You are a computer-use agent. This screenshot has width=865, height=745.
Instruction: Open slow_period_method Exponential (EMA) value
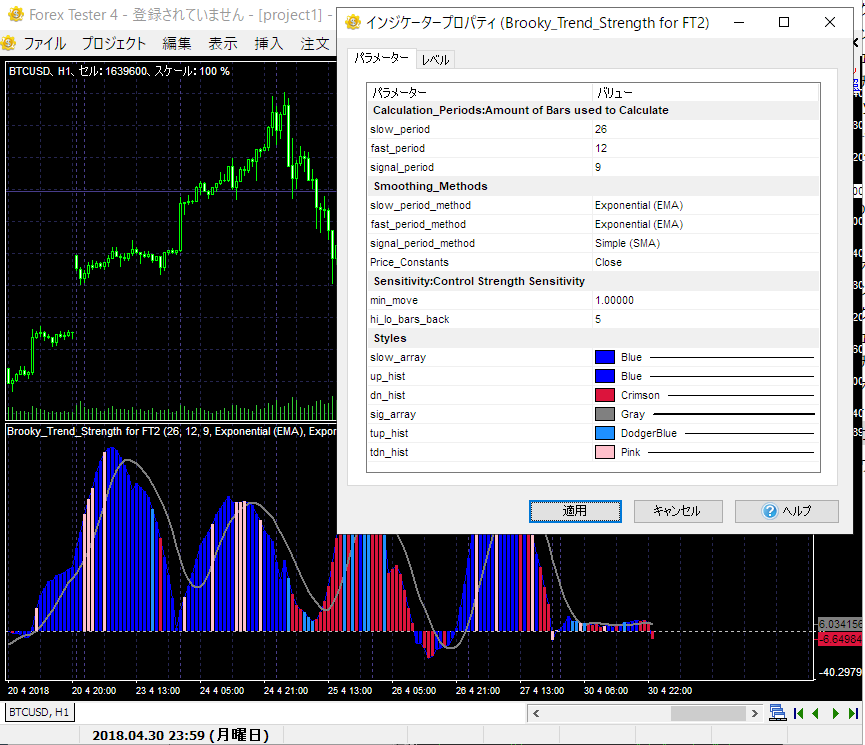pyautogui.click(x=638, y=205)
